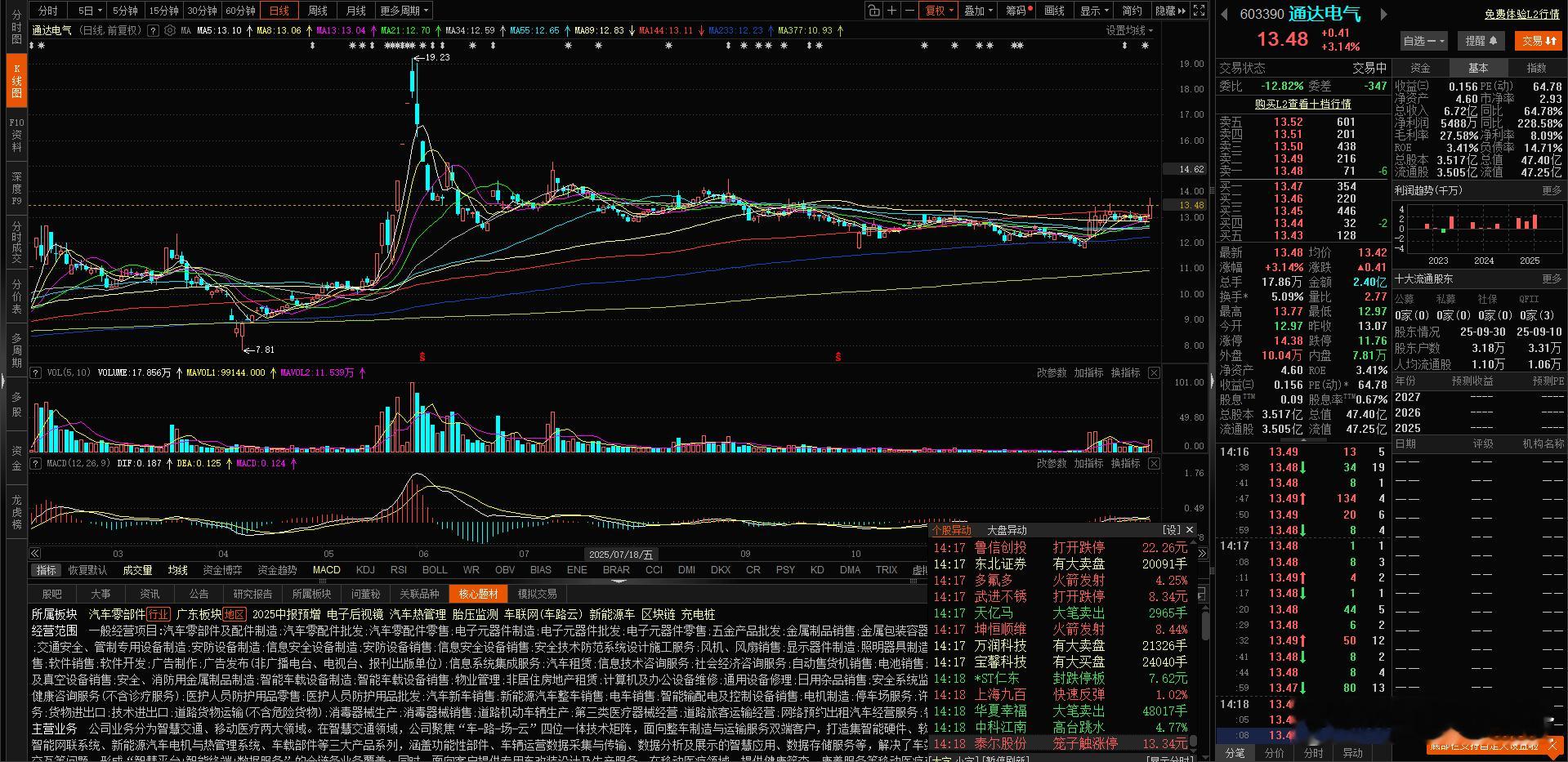1568x762 pixels.
Task: Open the 显示 display dropdown
Action: (x=1094, y=11)
